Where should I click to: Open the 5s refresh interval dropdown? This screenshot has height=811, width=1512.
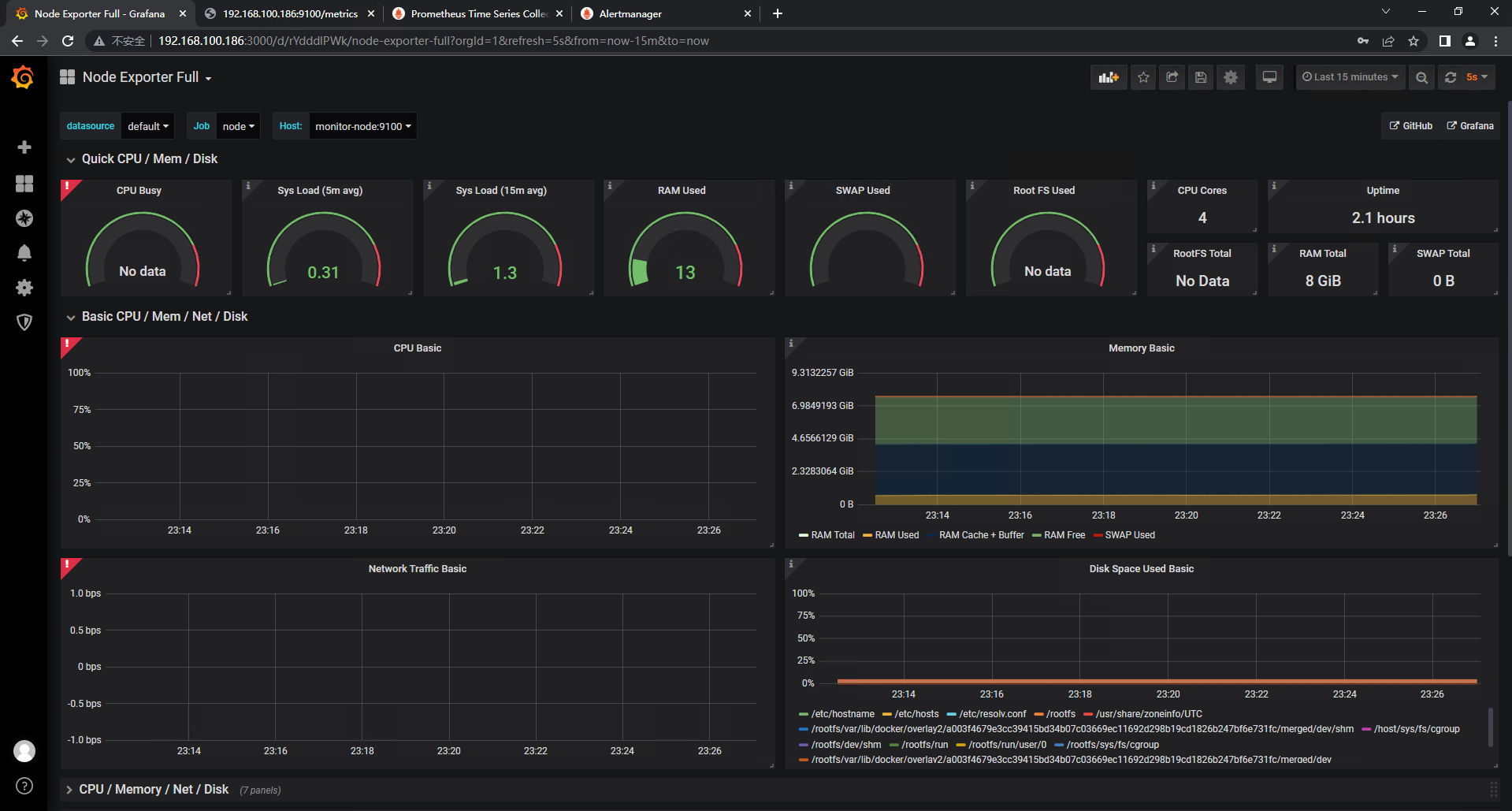point(1477,77)
